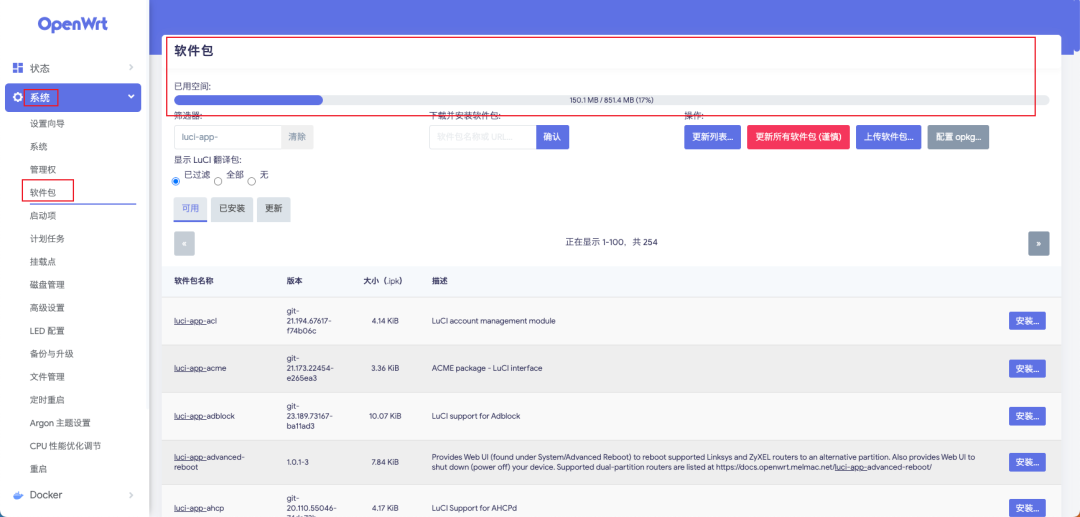Collapse the 系统 menu chevron

(131, 97)
